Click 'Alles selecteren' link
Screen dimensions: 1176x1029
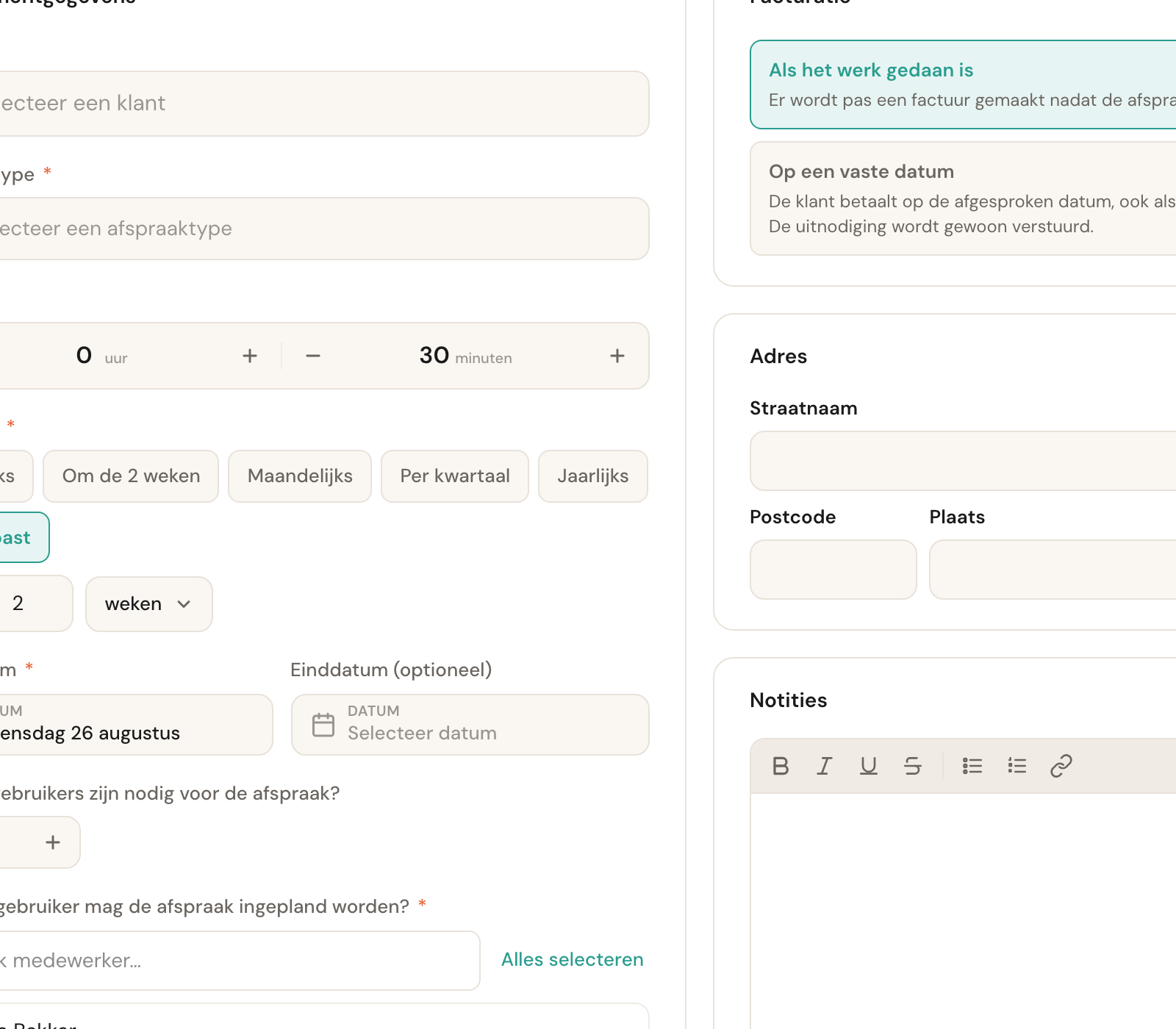(x=573, y=960)
